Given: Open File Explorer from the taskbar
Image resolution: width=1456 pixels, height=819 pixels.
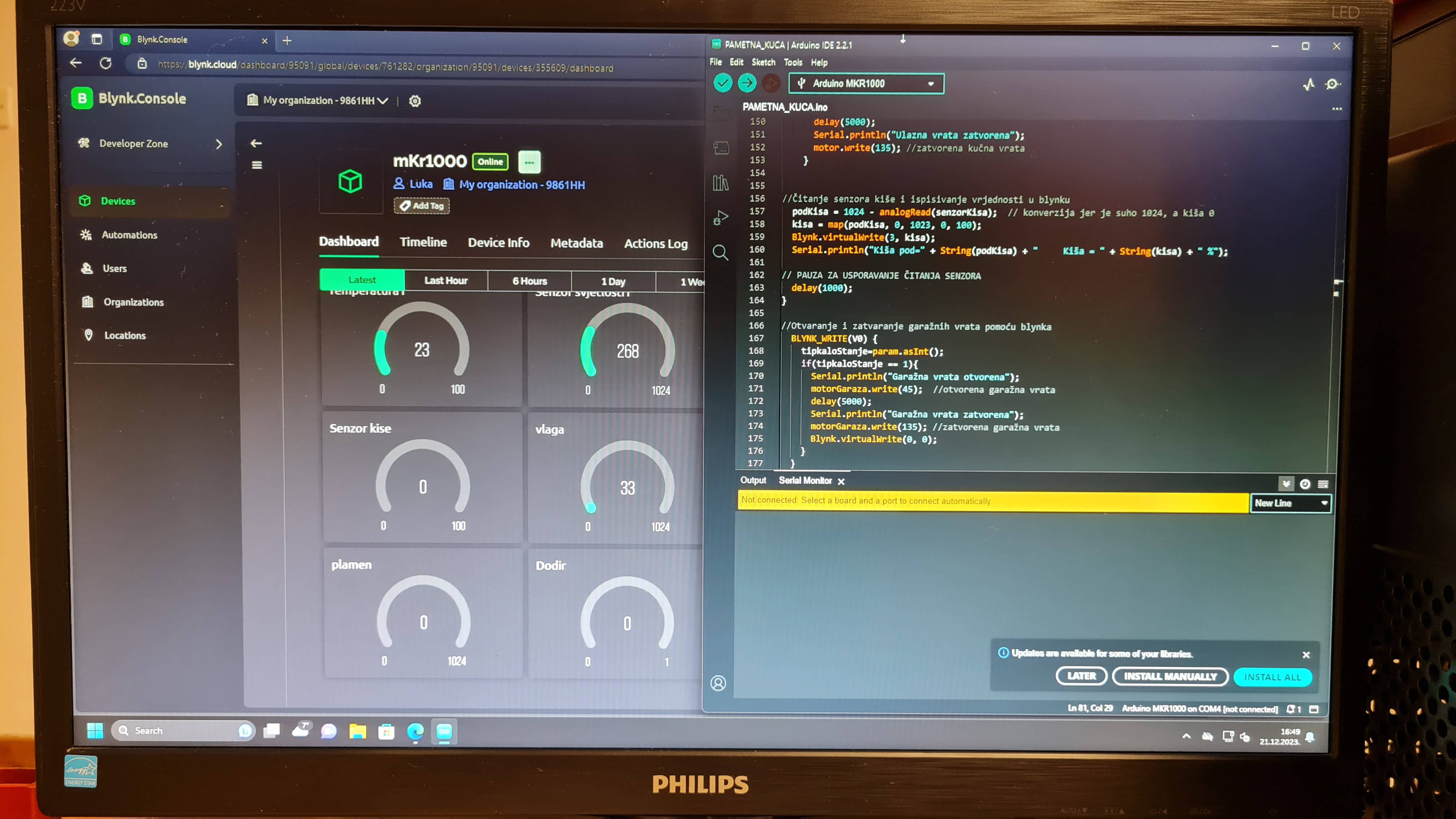Looking at the screenshot, I should tap(357, 731).
